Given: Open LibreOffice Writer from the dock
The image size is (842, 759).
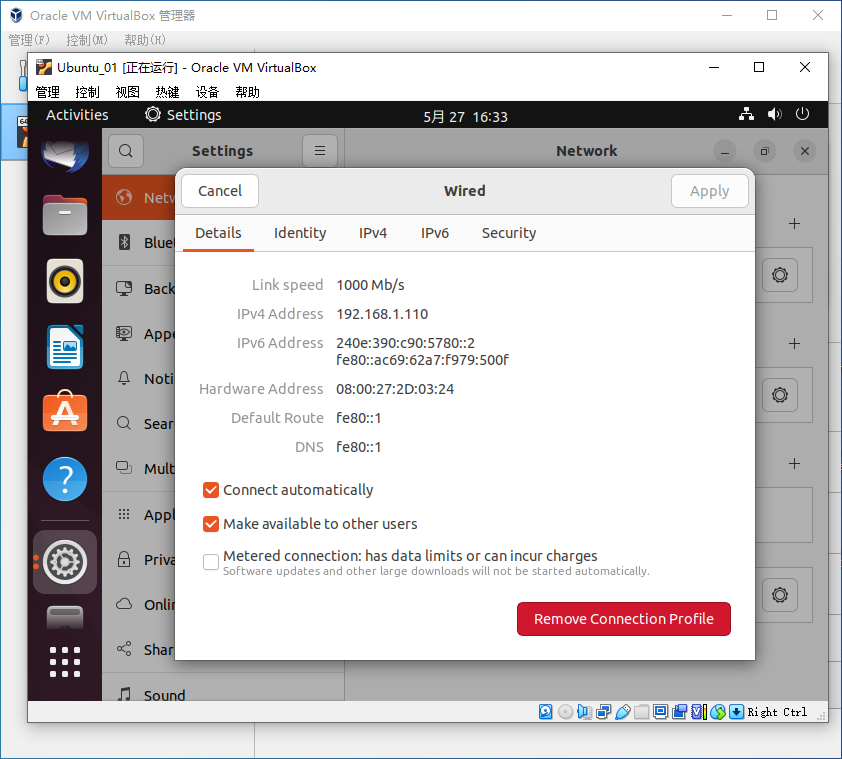Looking at the screenshot, I should point(65,347).
